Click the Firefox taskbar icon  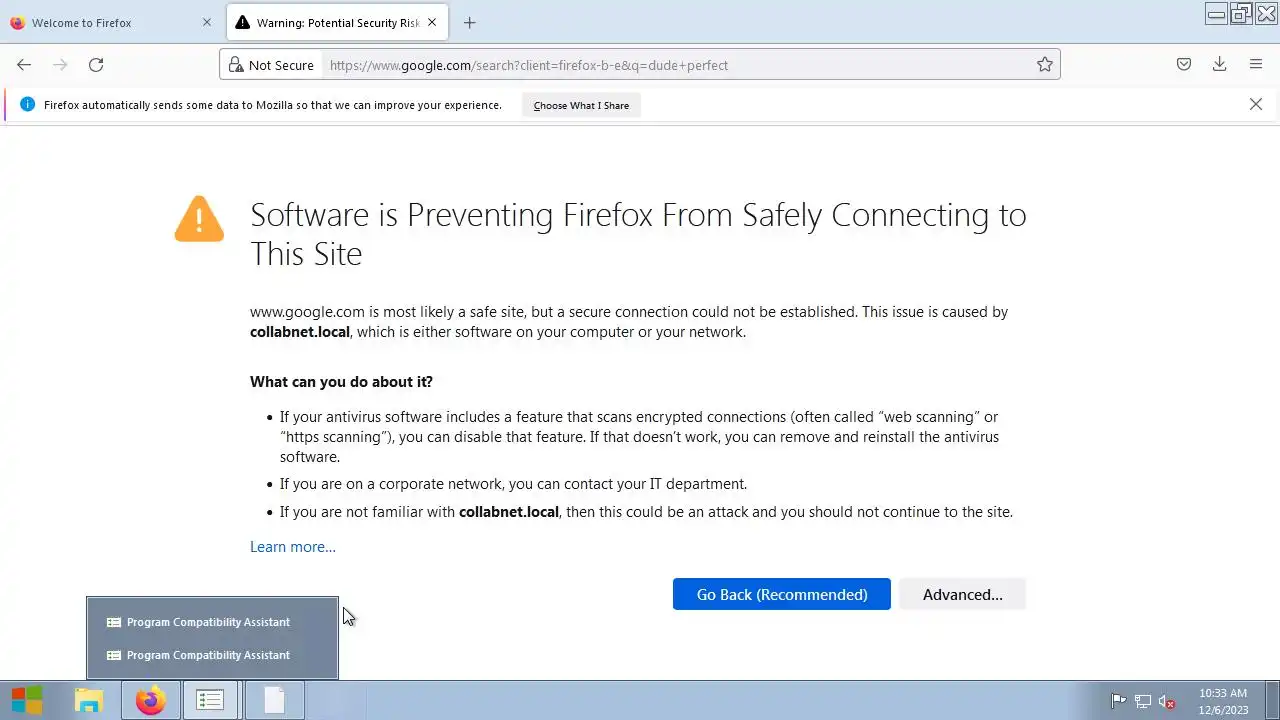(x=151, y=700)
